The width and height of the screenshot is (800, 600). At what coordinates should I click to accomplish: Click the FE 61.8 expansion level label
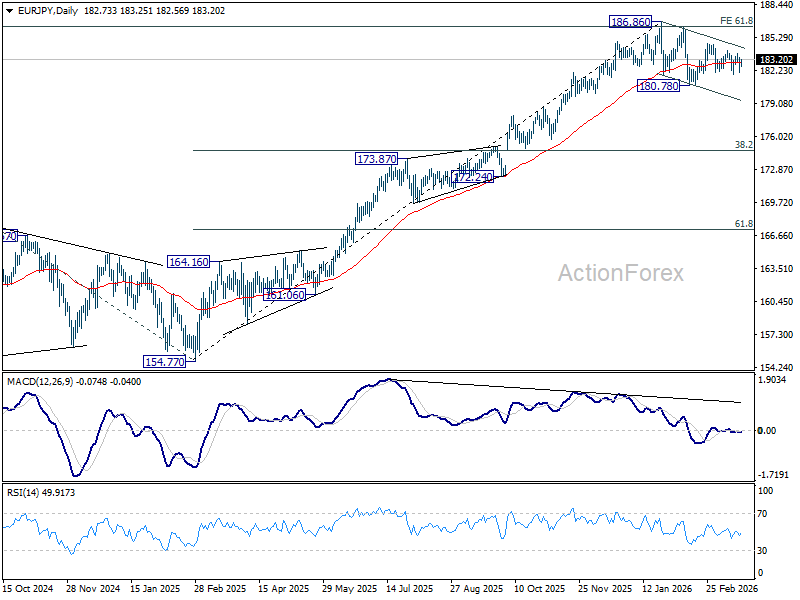[736, 21]
